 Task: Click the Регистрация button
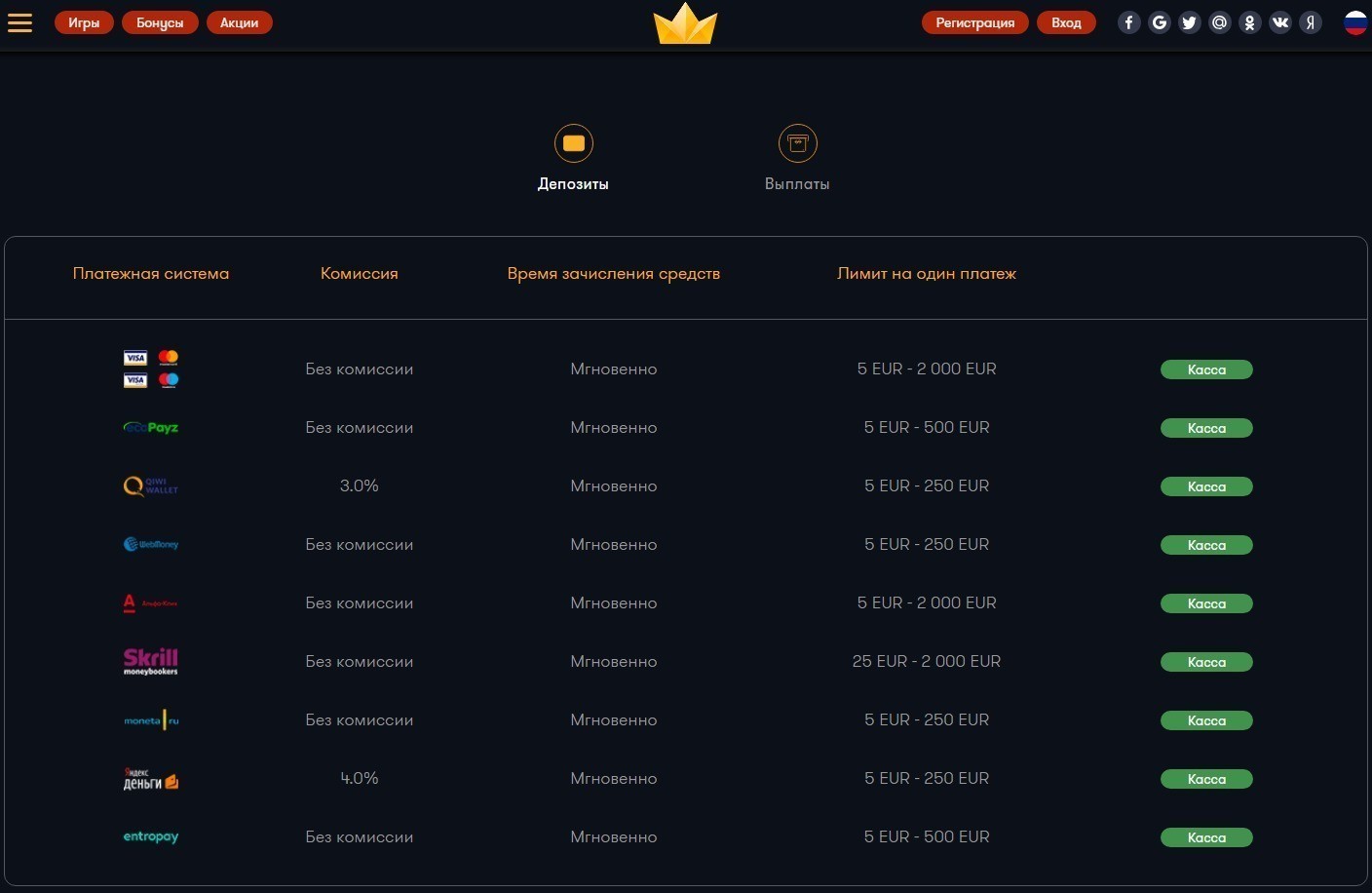pyautogui.click(x=974, y=22)
